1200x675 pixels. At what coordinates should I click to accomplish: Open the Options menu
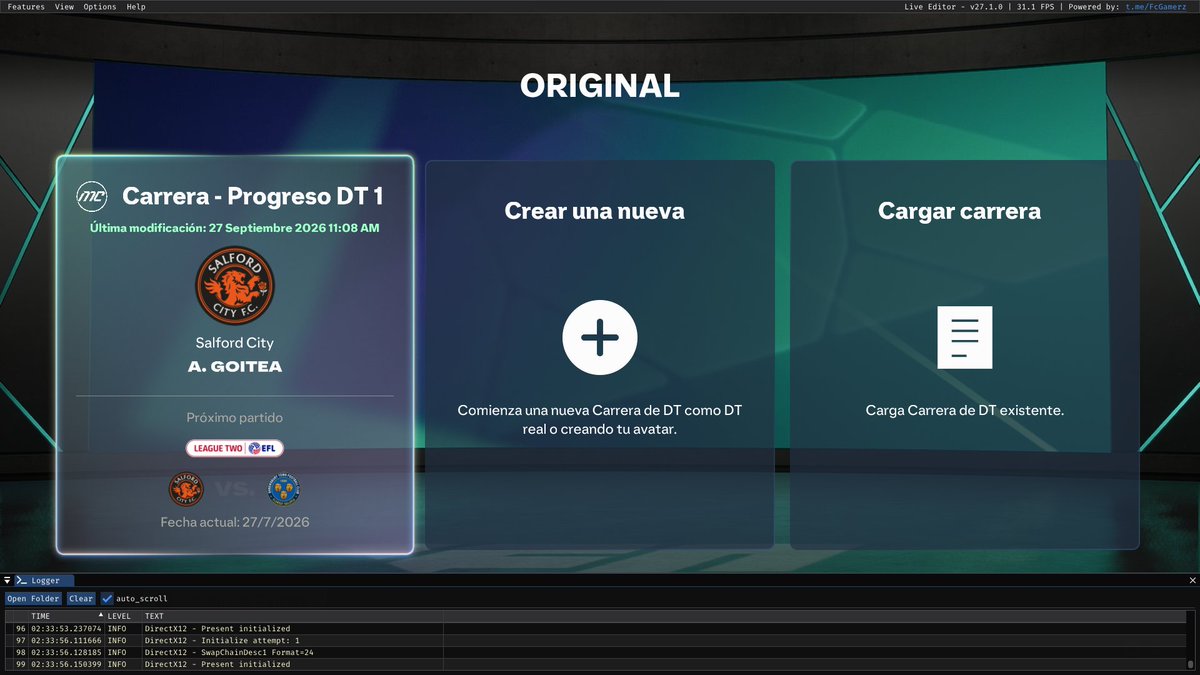pos(100,7)
